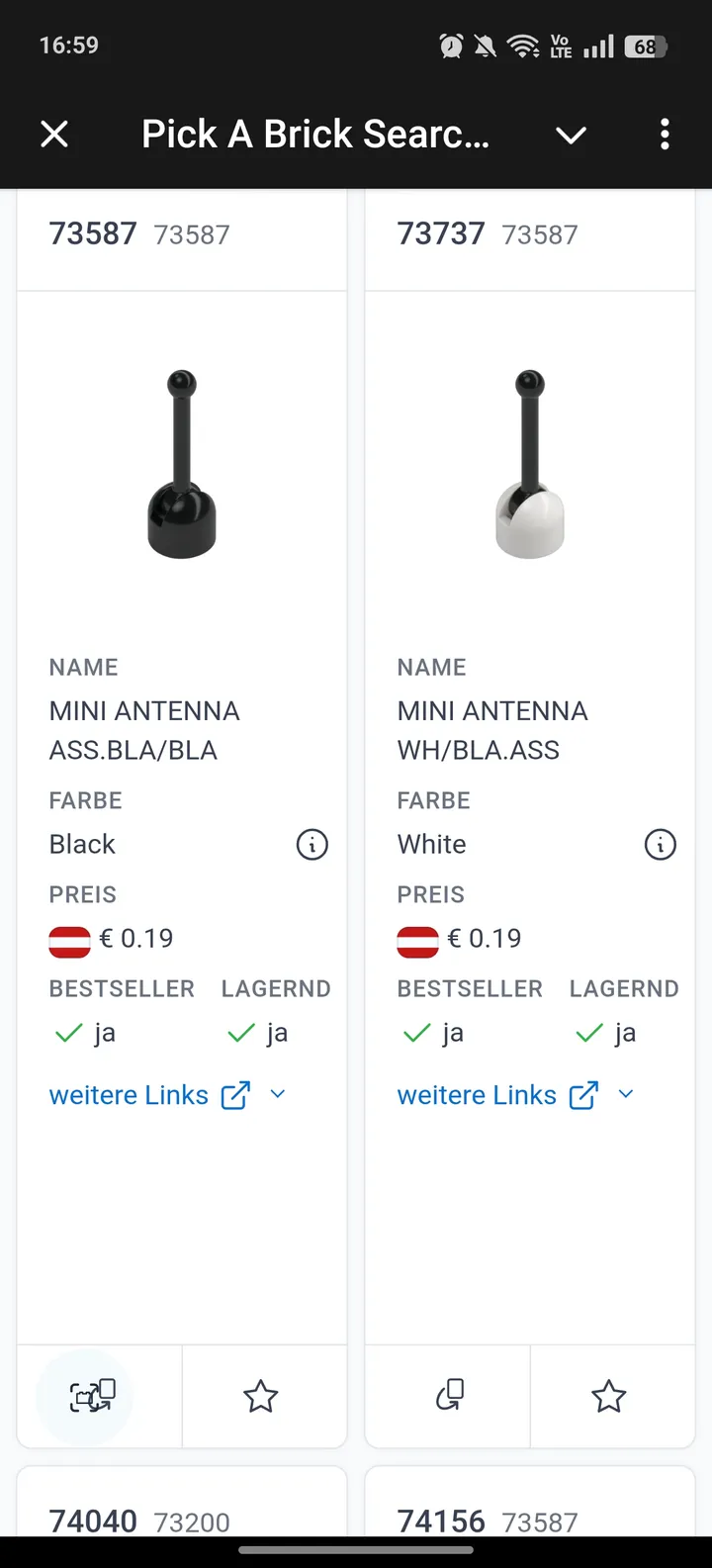Open the white mini antenna image
This screenshot has height=1568, width=712.
pos(530,465)
